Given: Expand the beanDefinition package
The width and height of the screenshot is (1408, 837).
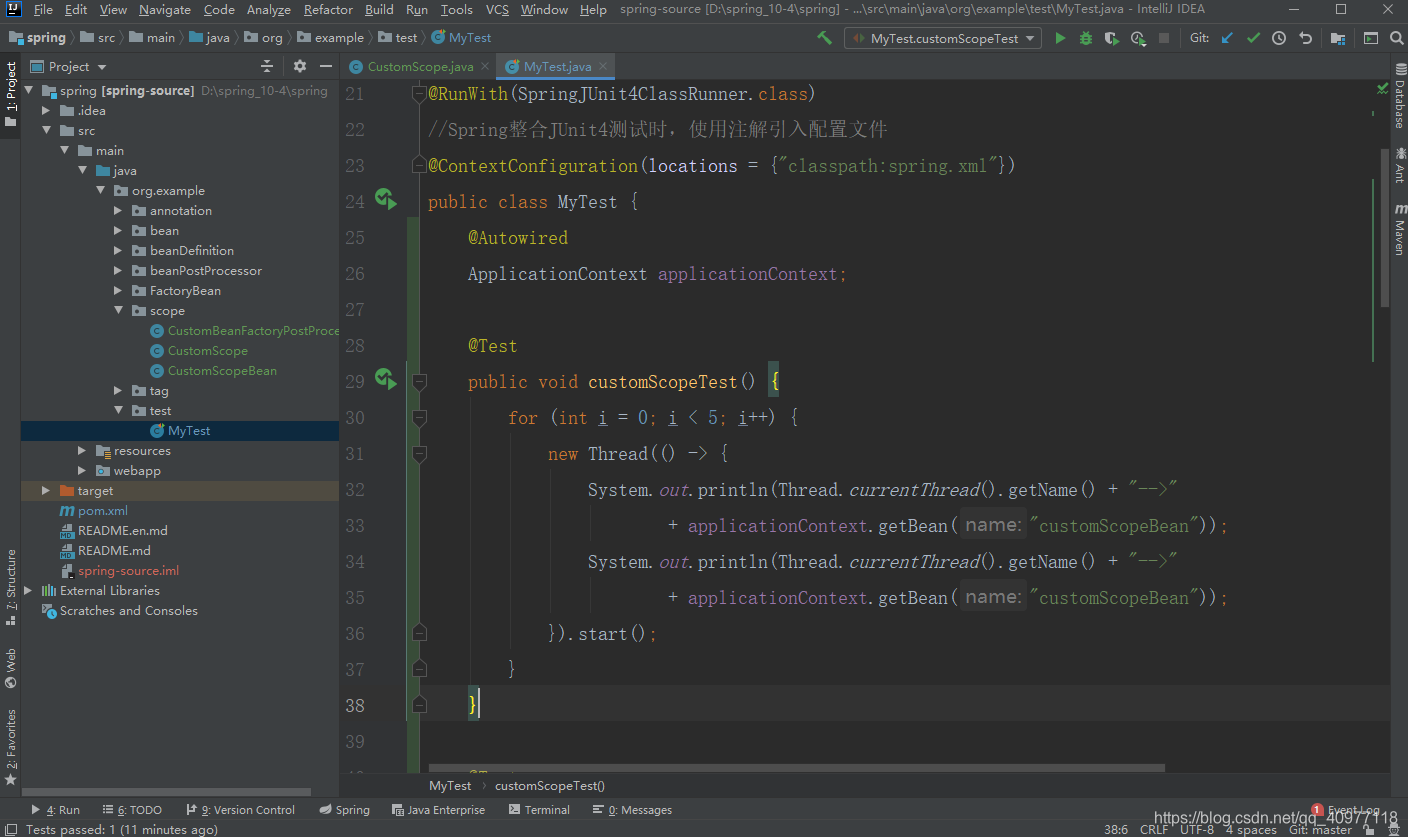Looking at the screenshot, I should [118, 251].
